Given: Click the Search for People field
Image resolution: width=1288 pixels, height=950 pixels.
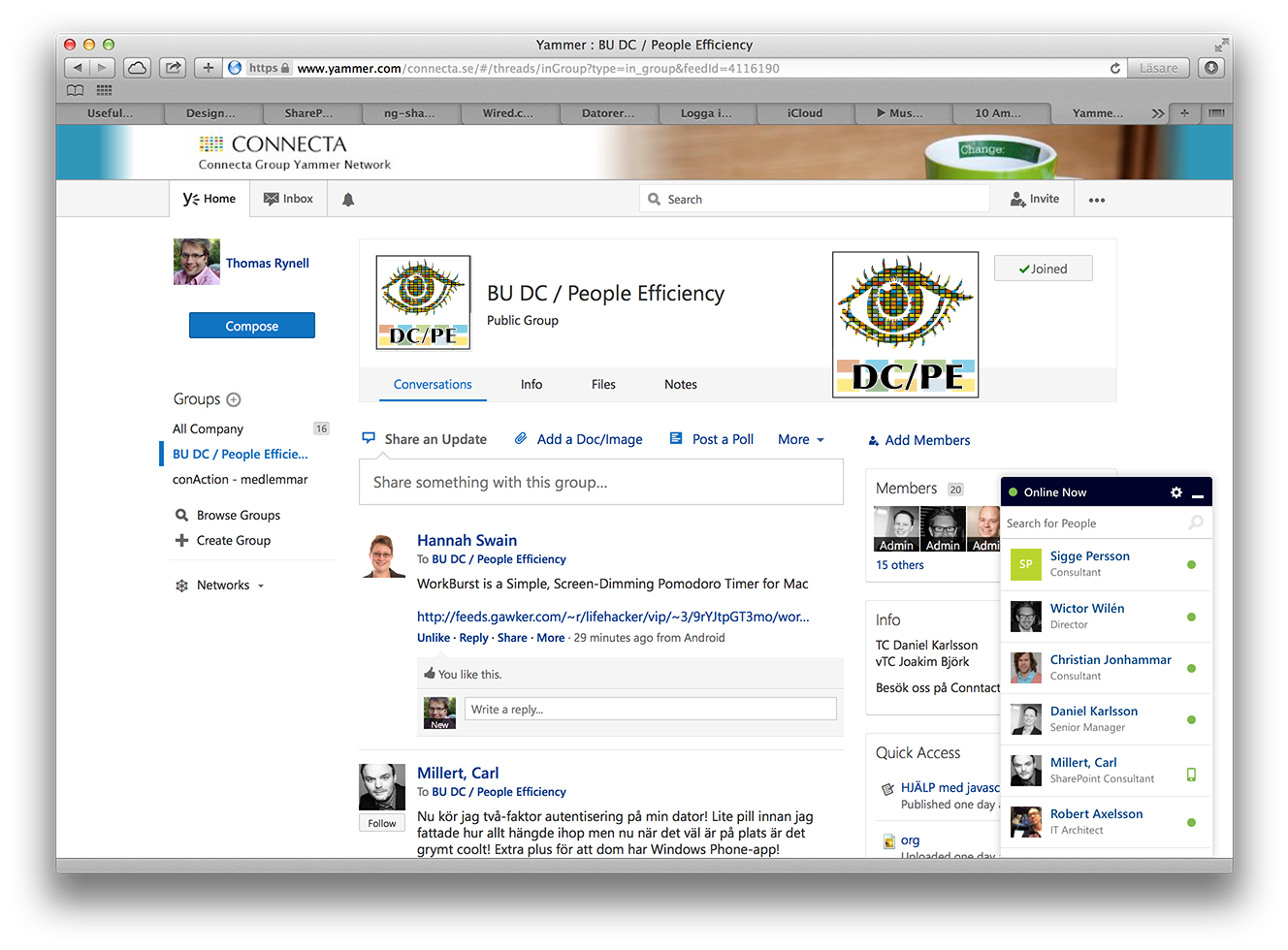Looking at the screenshot, I should 1096,523.
